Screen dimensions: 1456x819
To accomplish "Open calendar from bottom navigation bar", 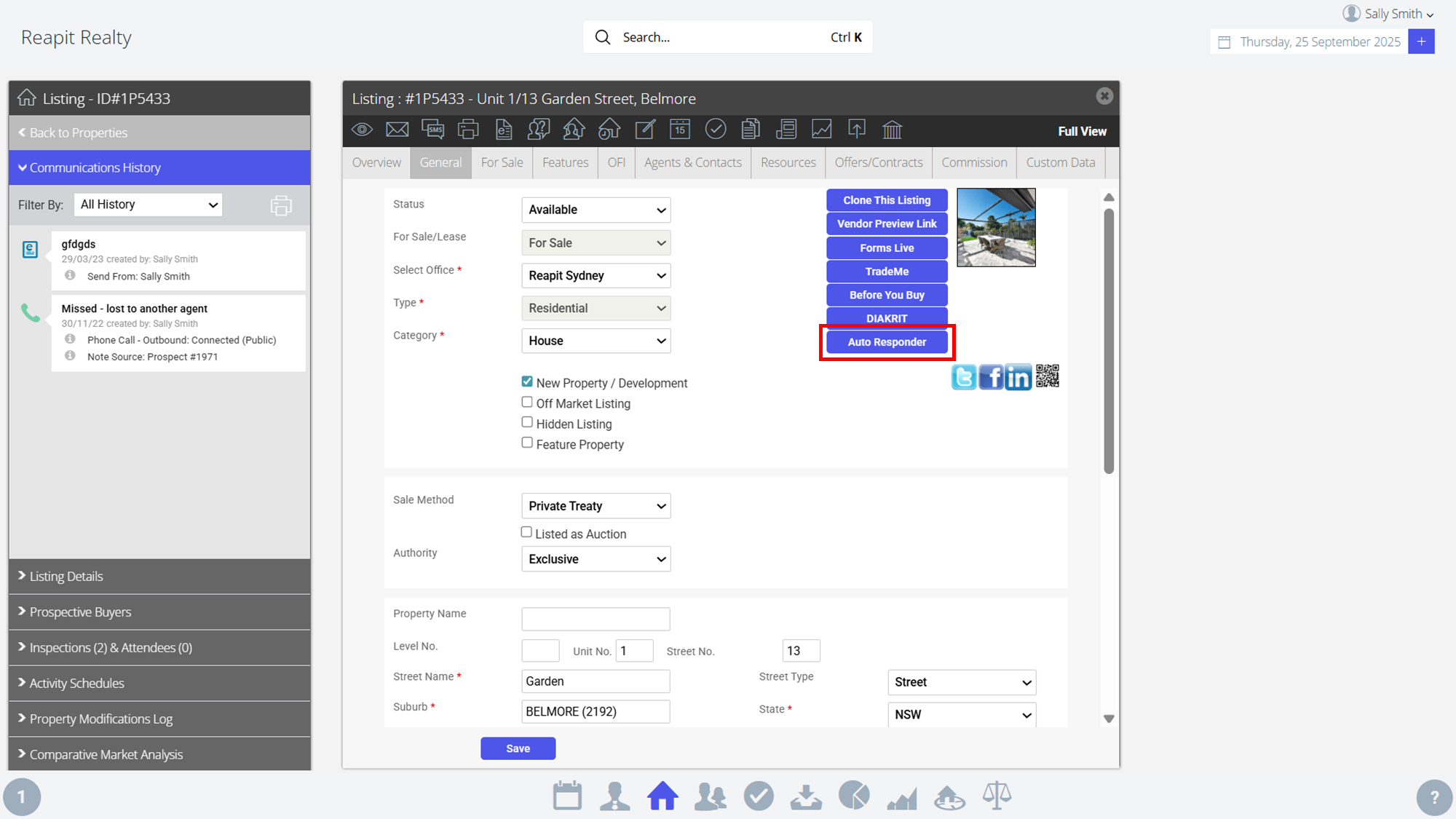I will (567, 796).
